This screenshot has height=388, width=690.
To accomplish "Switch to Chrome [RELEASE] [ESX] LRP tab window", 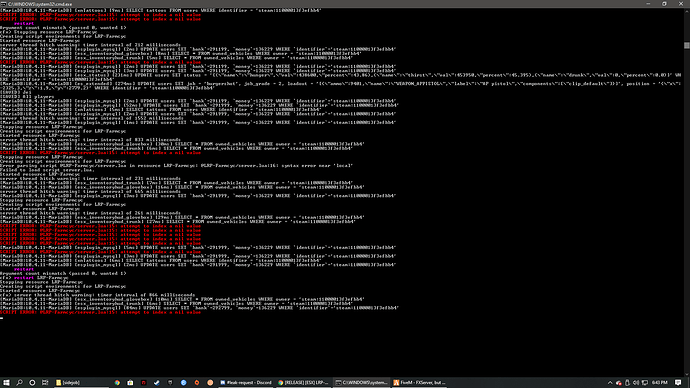I will pos(304,383).
